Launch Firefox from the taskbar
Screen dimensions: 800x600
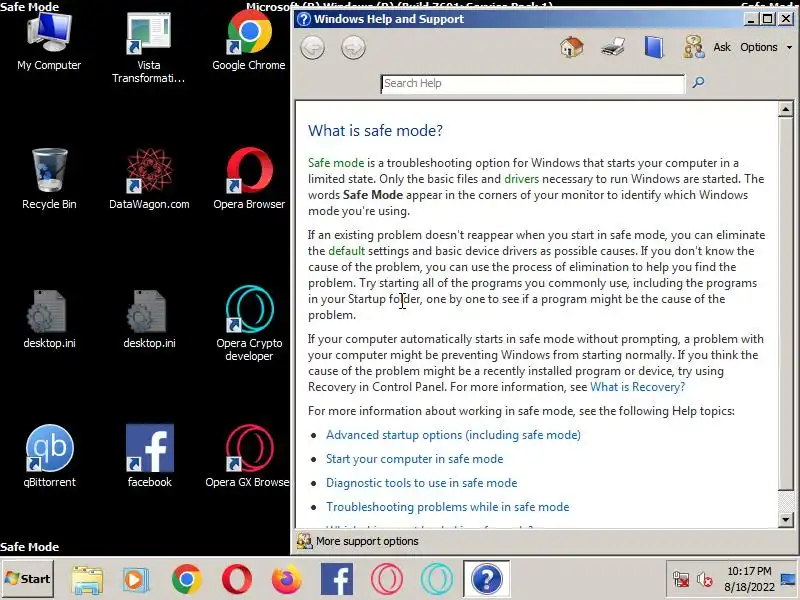[286, 580]
